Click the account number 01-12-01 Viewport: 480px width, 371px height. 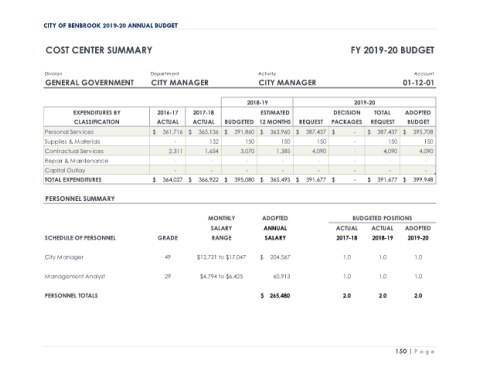(x=418, y=82)
